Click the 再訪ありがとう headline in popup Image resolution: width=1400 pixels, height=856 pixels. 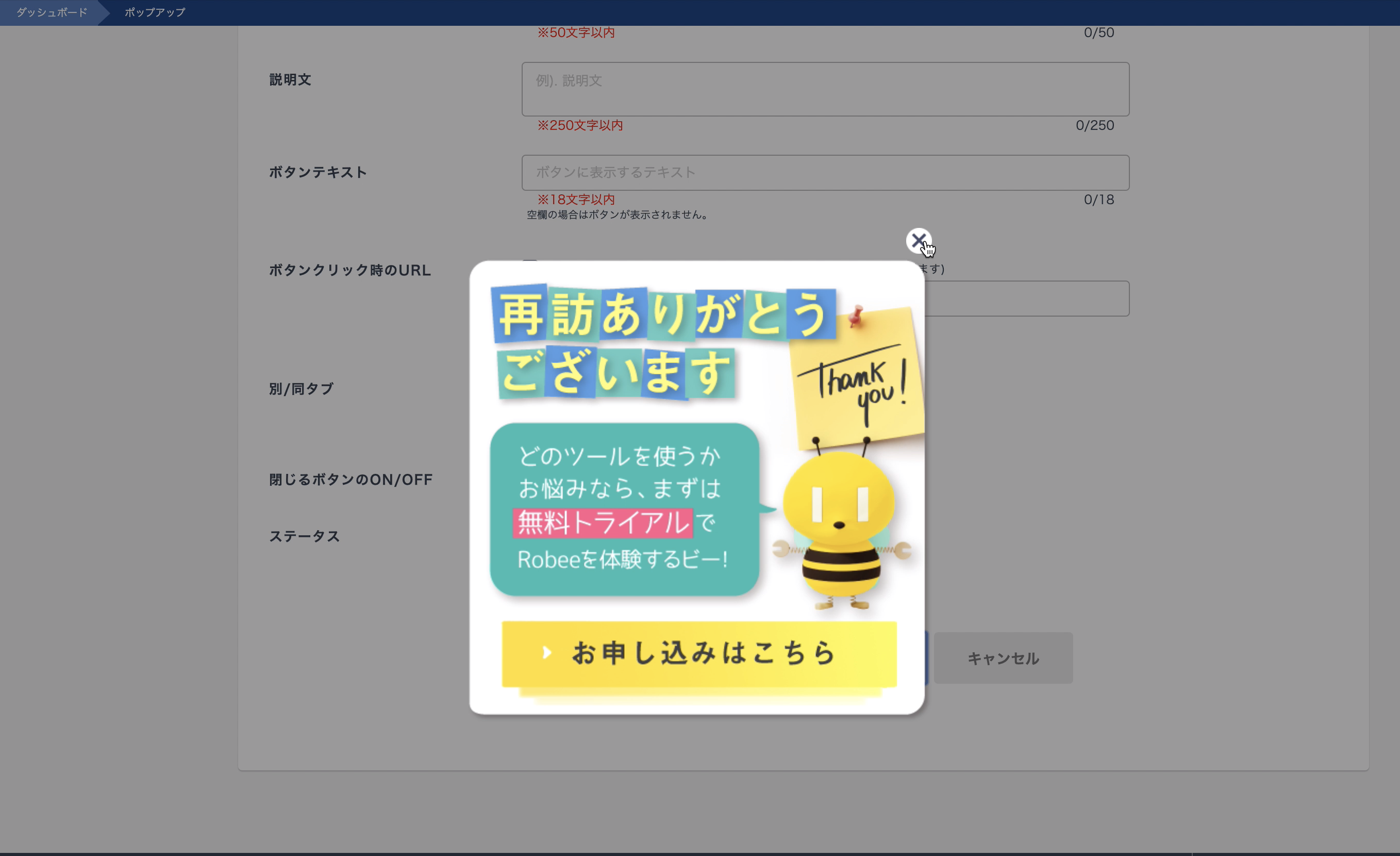click(662, 315)
